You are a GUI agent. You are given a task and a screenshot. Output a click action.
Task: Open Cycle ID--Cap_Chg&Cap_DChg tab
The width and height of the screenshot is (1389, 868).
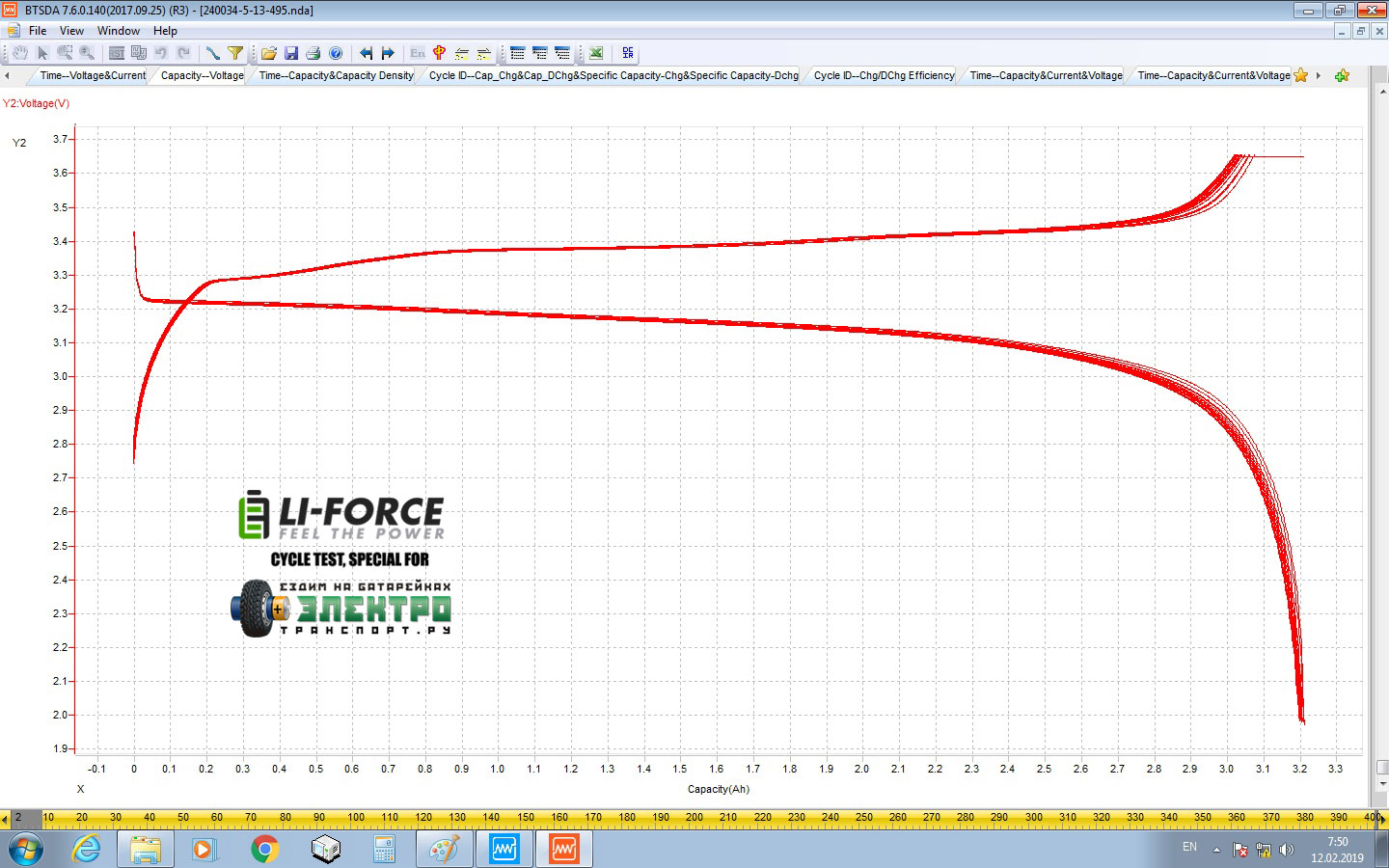pyautogui.click(x=613, y=75)
